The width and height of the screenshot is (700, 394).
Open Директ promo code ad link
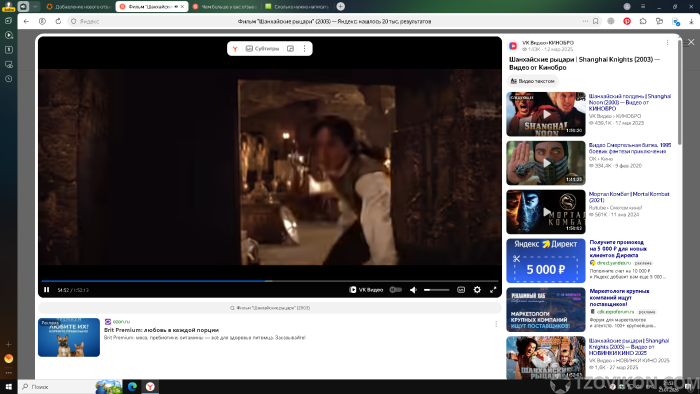point(618,249)
